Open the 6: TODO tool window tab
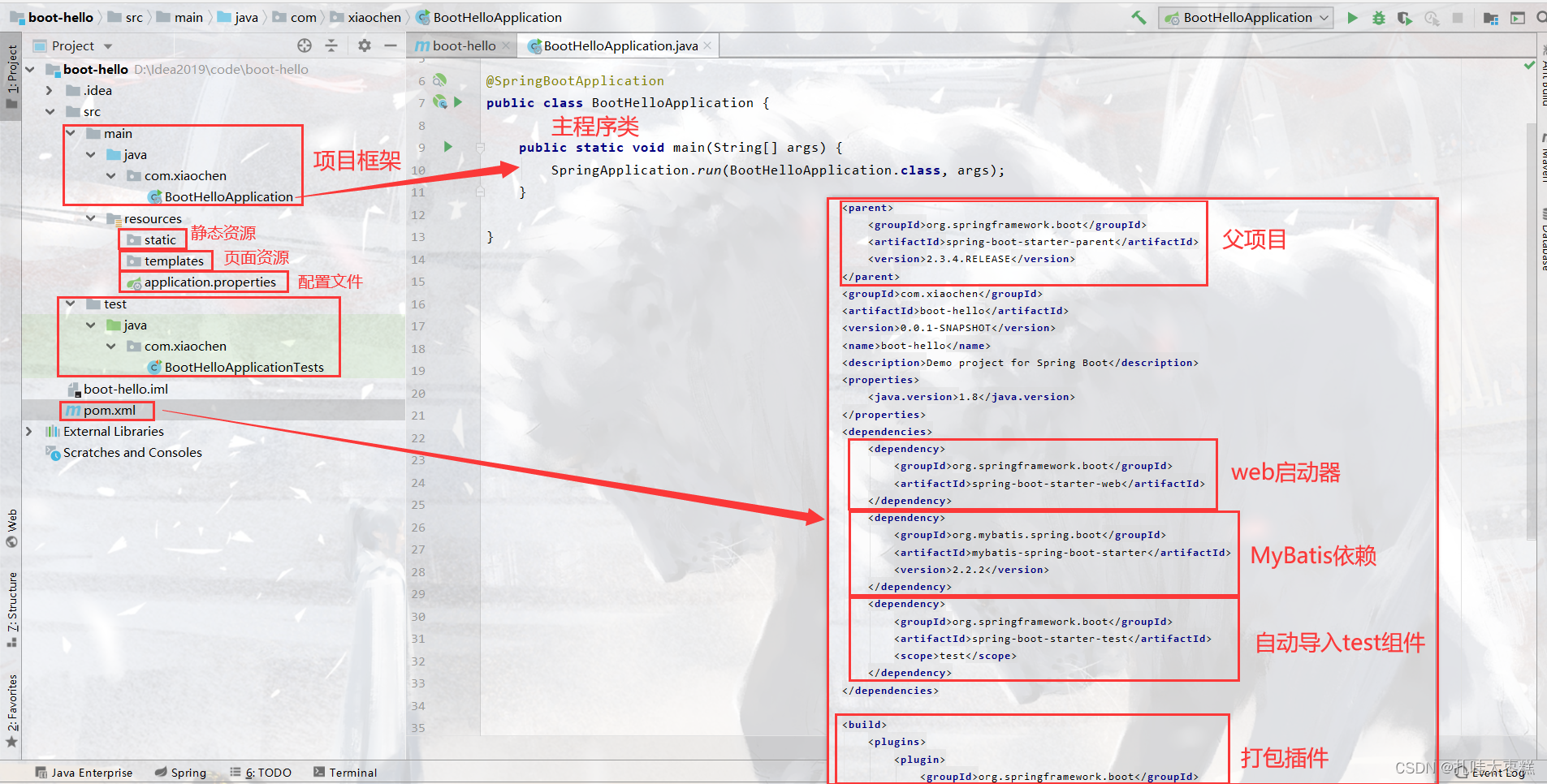This screenshot has height=784, width=1547. coord(261,773)
